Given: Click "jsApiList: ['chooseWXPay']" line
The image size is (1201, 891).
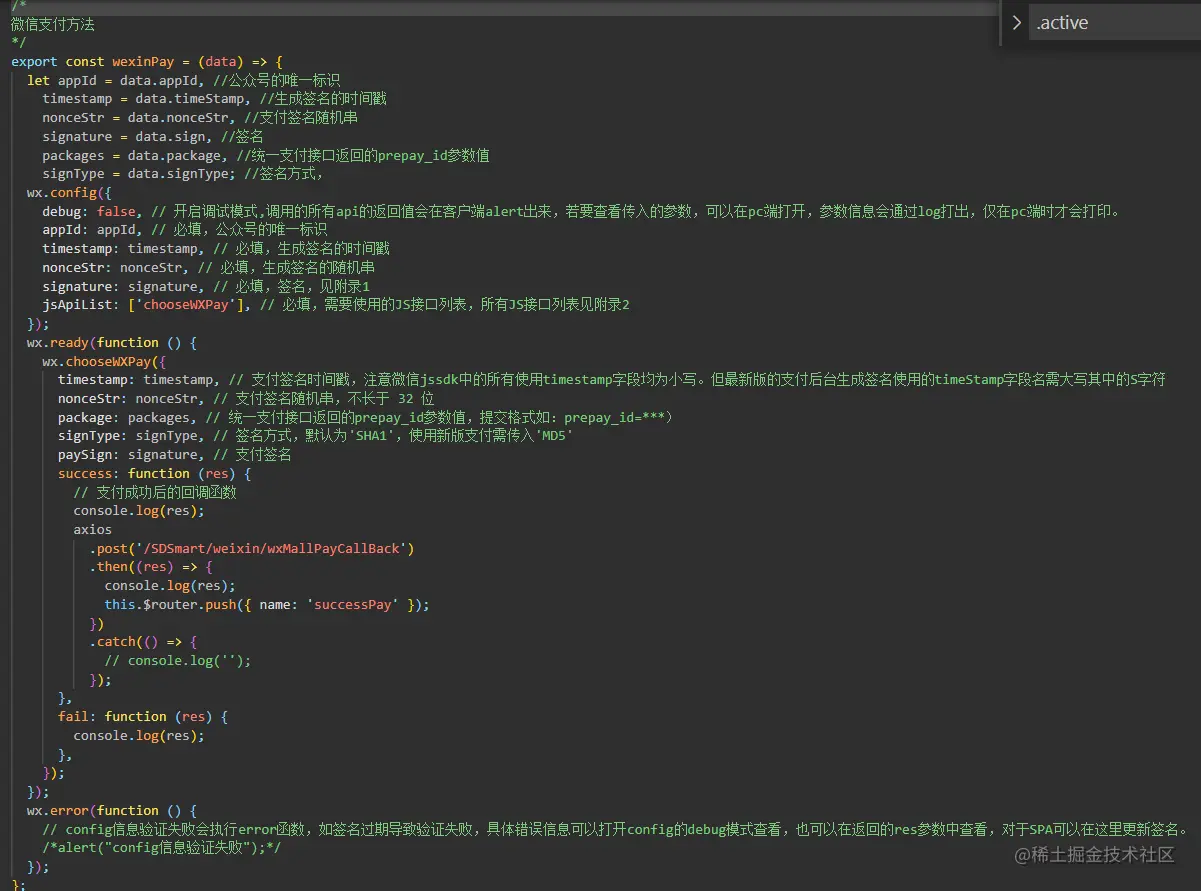Looking at the screenshot, I should (x=146, y=305).
